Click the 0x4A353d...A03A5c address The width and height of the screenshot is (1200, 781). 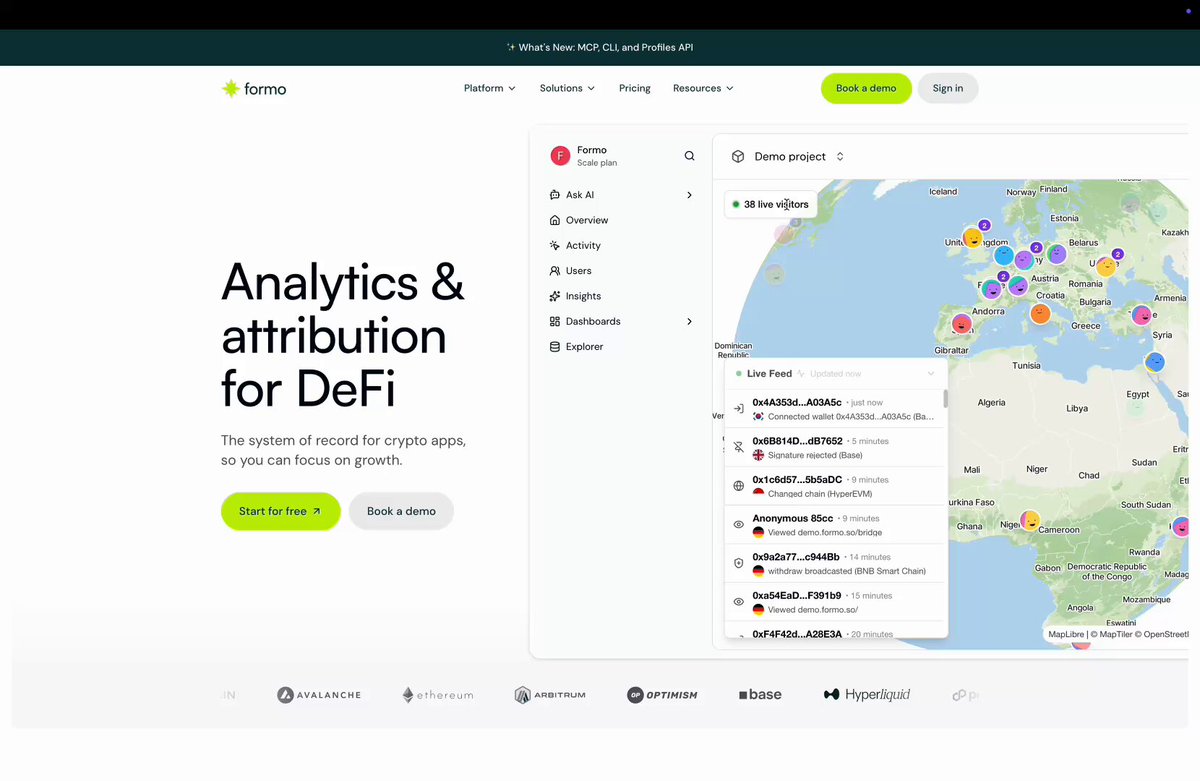[x=797, y=402]
